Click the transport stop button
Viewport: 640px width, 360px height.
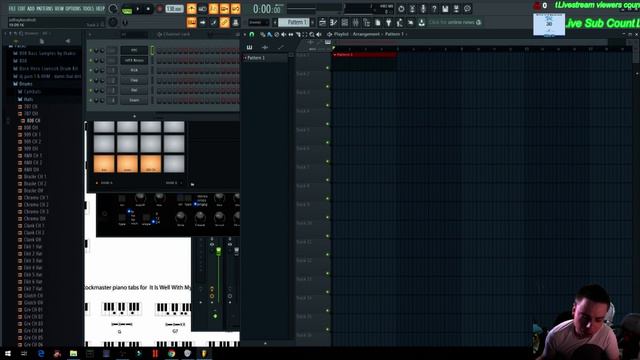coord(148,9)
